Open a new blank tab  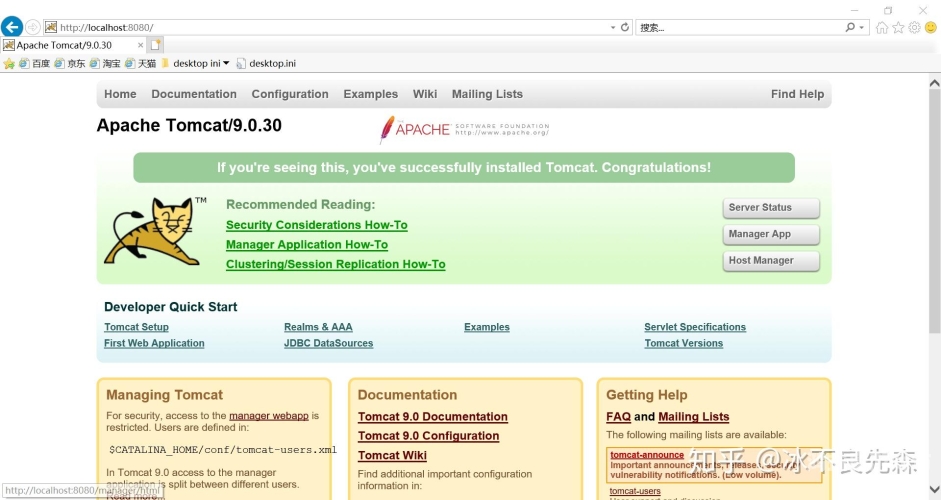pyautogui.click(x=156, y=45)
